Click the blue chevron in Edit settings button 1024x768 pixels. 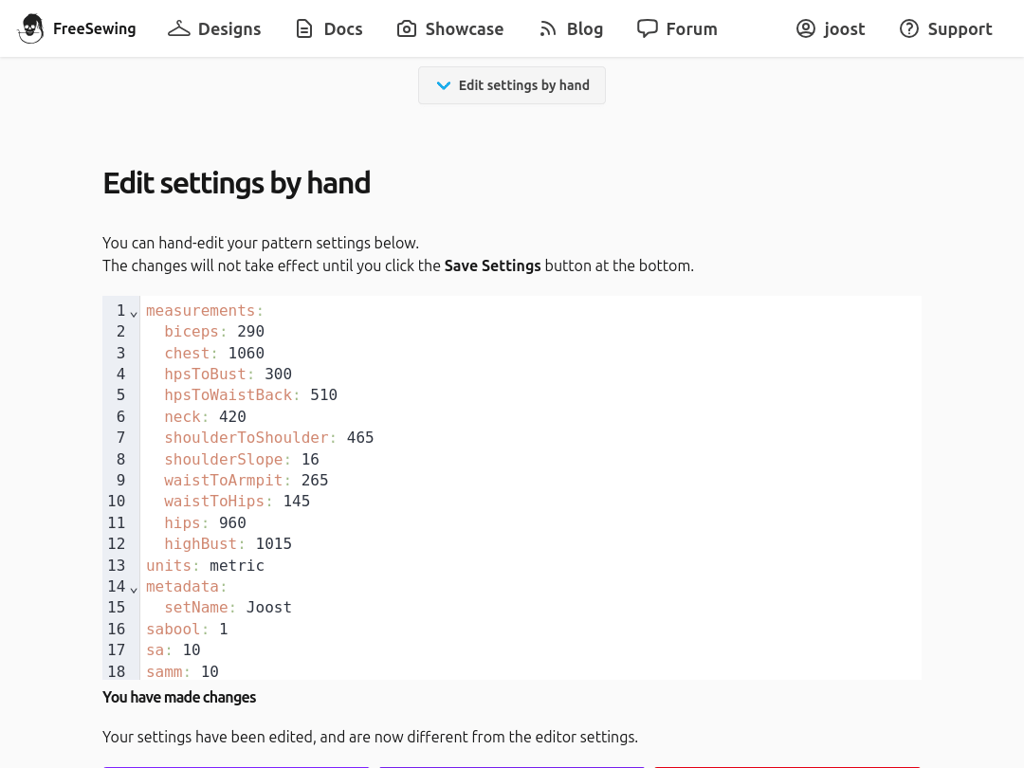click(x=443, y=86)
